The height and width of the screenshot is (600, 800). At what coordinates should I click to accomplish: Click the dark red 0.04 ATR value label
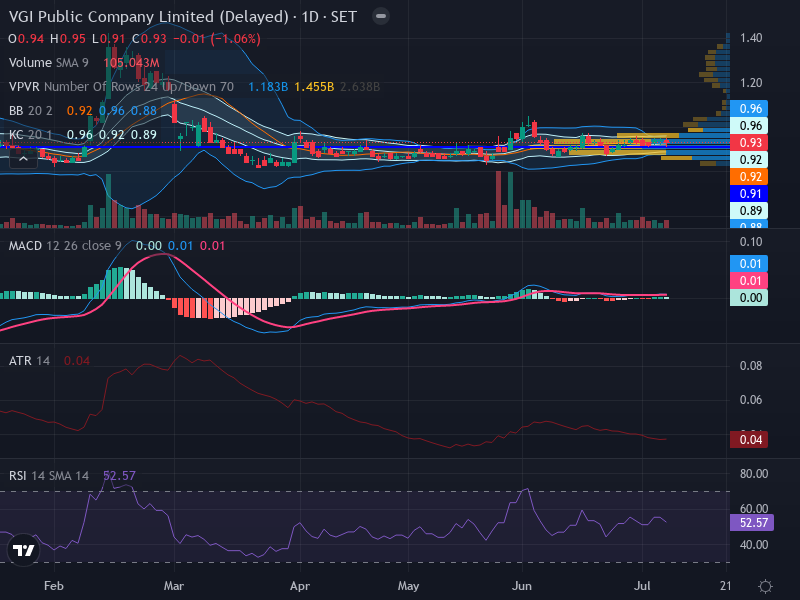coord(749,439)
